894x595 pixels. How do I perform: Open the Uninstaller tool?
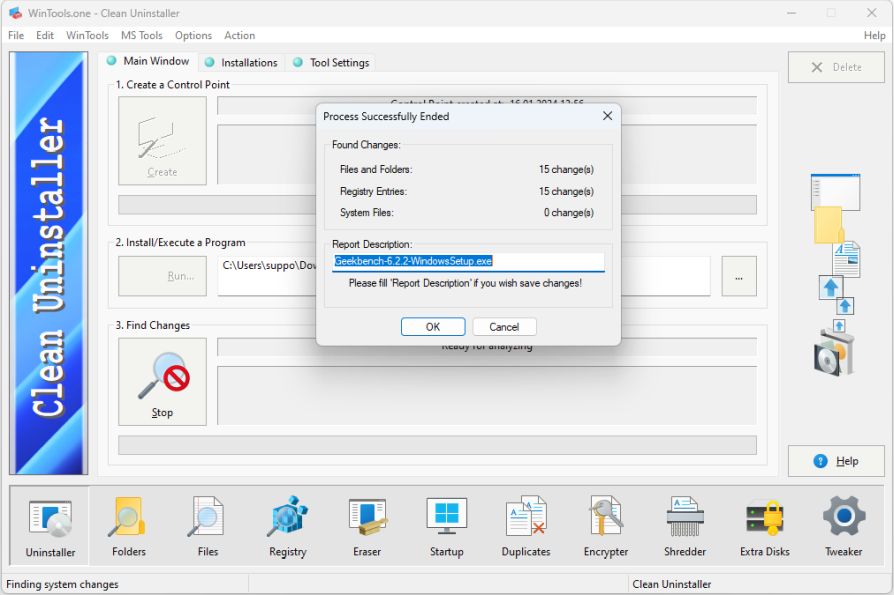50,525
